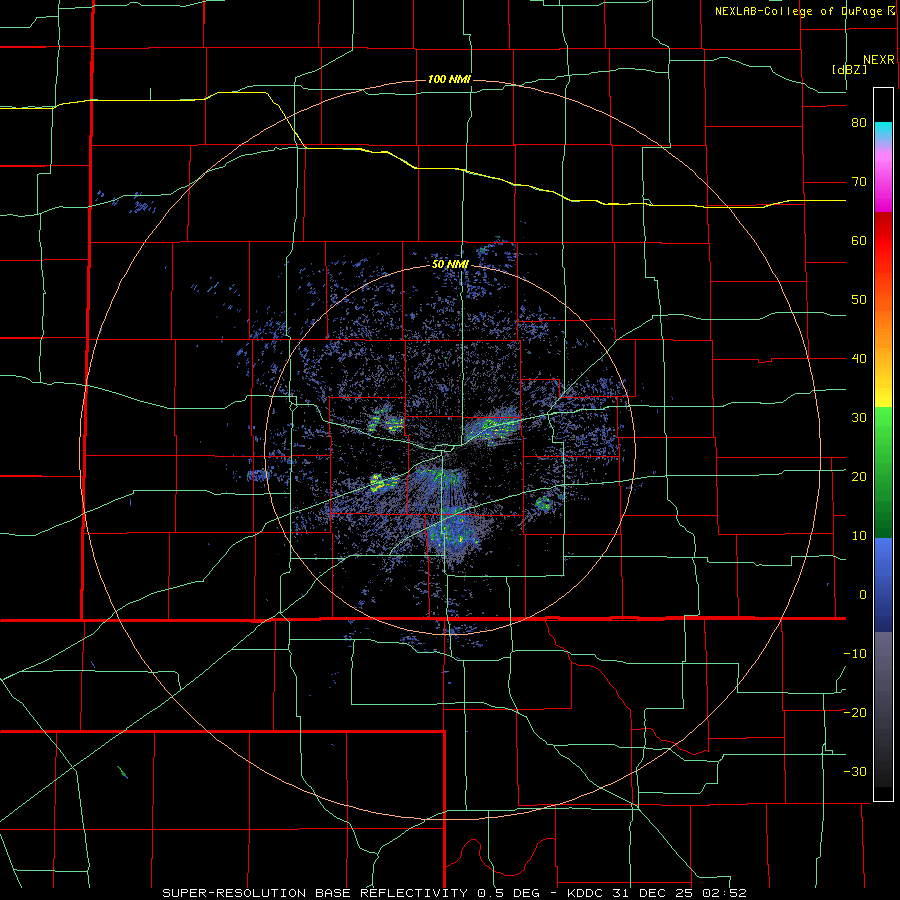
Task: Click the 40 value on the dBZ scale
Action: (x=859, y=359)
